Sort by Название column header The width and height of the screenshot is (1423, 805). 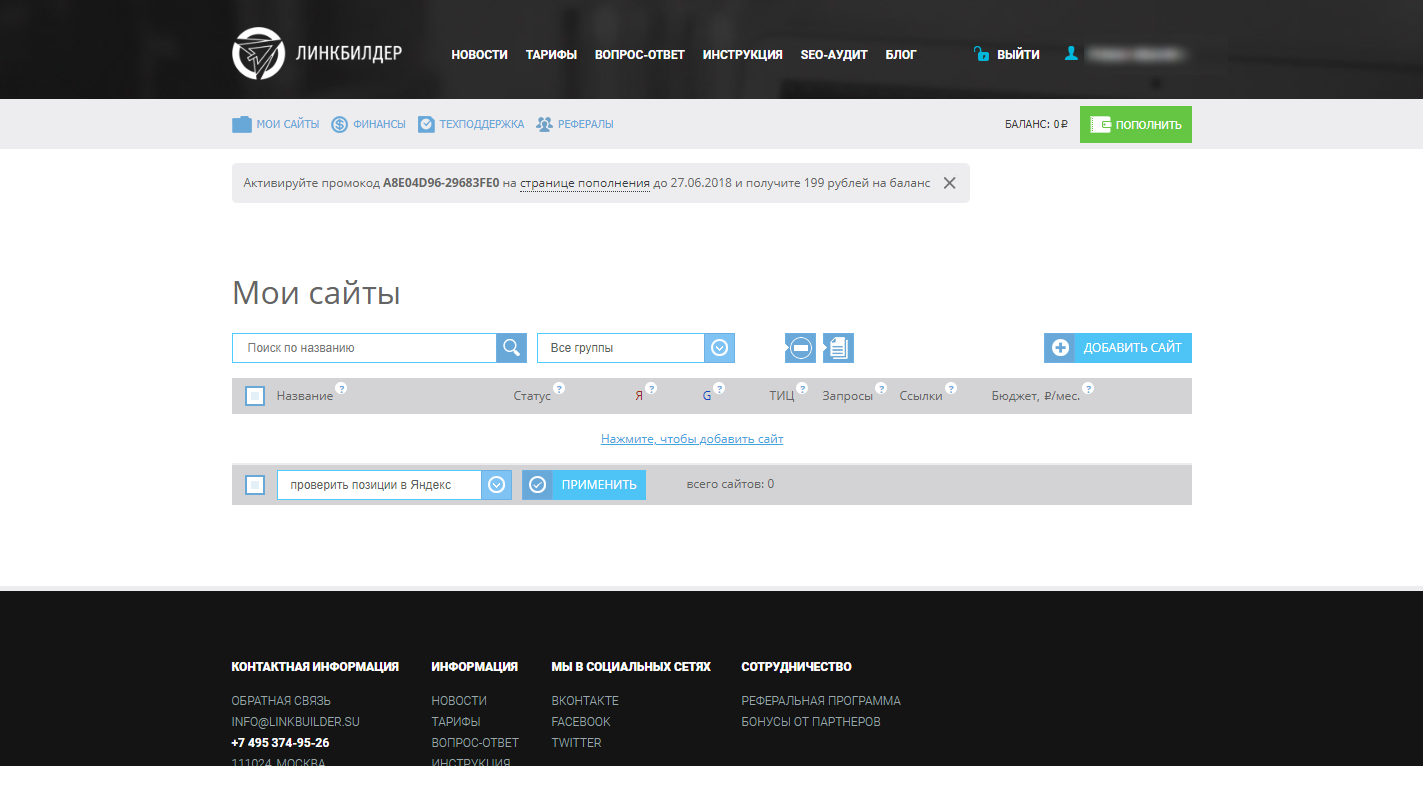(x=305, y=396)
